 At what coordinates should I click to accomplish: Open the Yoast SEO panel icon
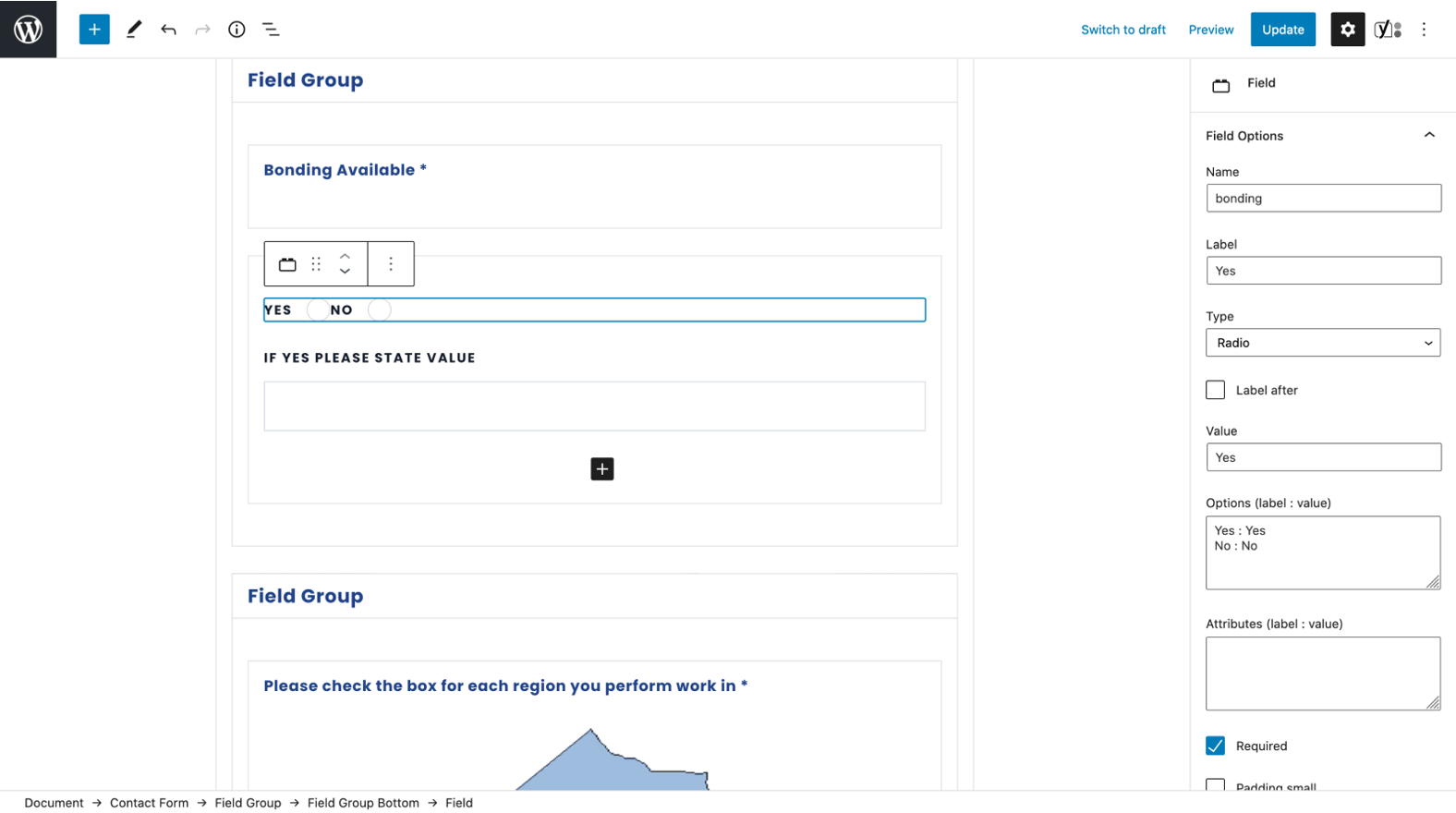pyautogui.click(x=1387, y=30)
